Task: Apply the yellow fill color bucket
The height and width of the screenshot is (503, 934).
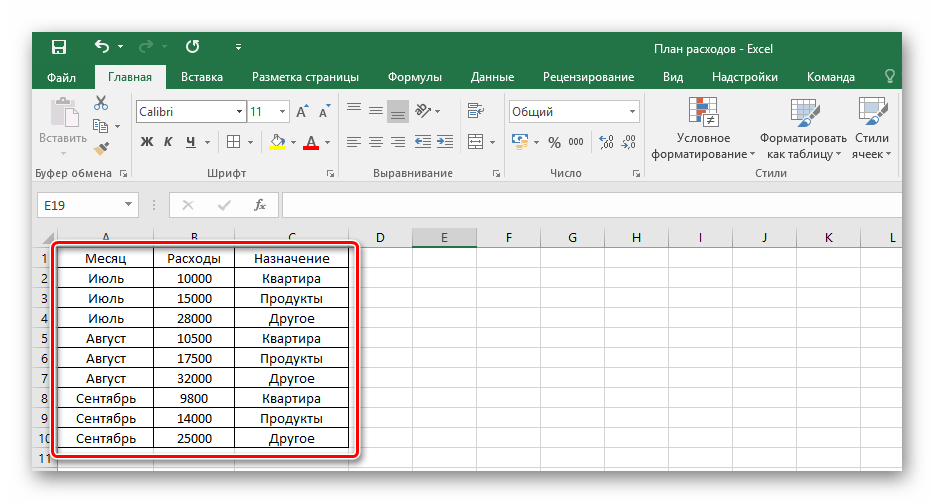Action: click(x=278, y=141)
